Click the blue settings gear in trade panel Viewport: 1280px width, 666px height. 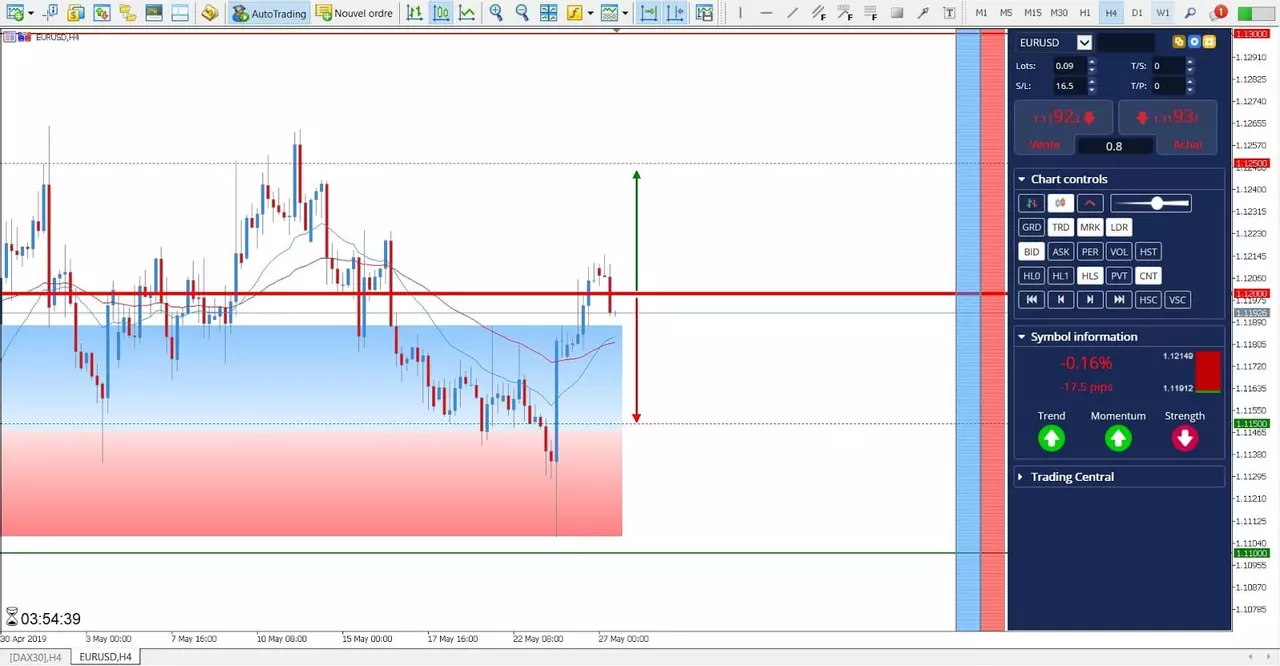pyautogui.click(x=1194, y=42)
